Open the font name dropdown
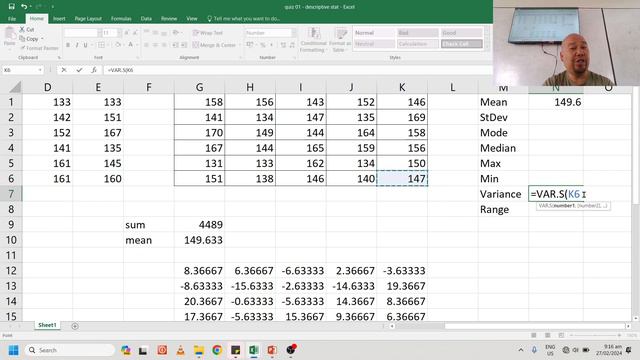This screenshot has height=360, width=640. [x=99, y=33]
